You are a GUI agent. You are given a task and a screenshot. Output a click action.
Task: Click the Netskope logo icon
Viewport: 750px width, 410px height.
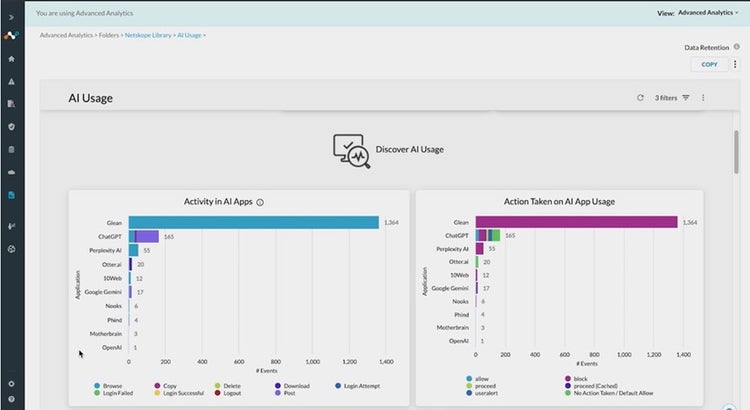(11, 37)
